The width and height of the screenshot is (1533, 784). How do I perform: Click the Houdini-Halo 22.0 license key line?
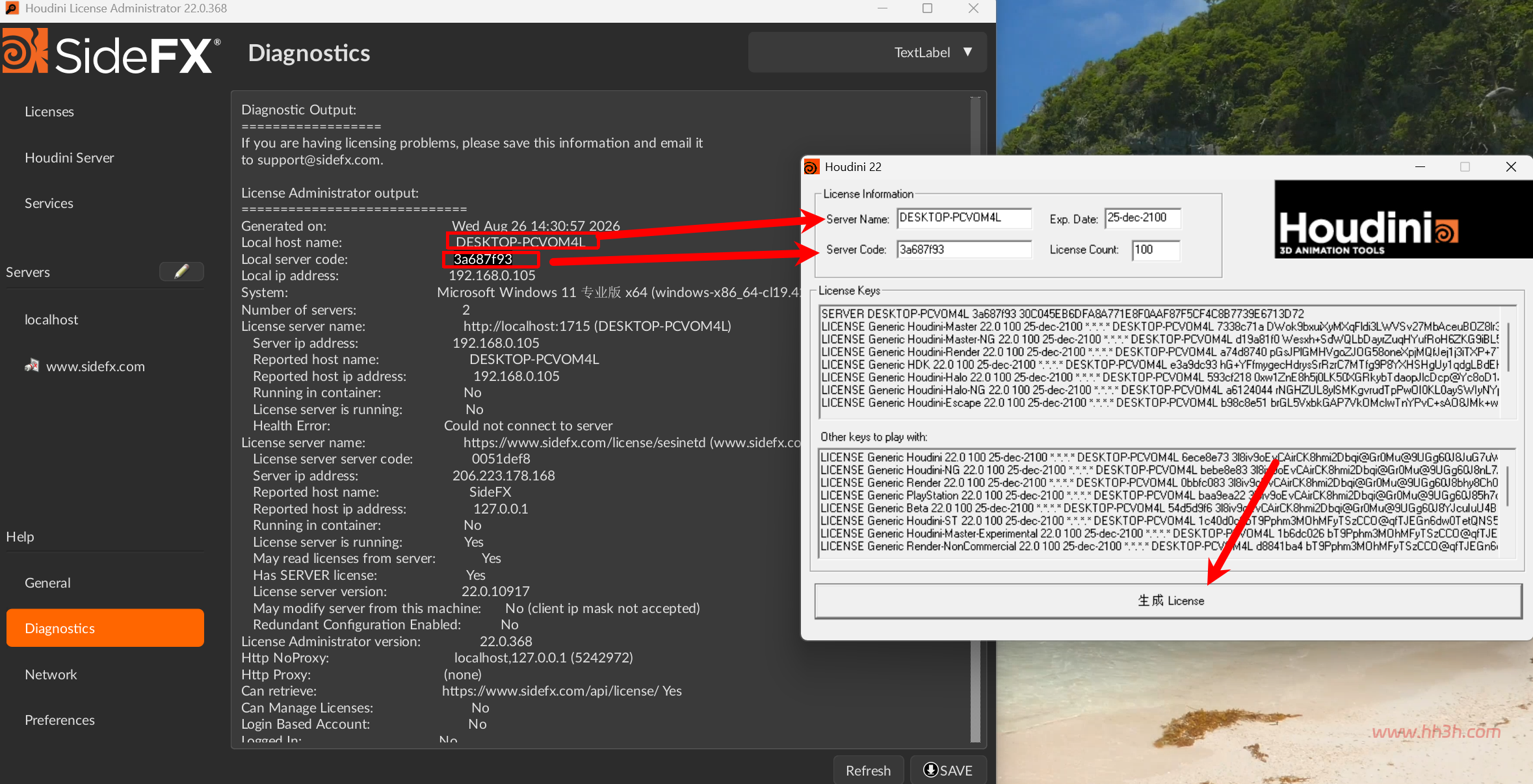[1160, 377]
